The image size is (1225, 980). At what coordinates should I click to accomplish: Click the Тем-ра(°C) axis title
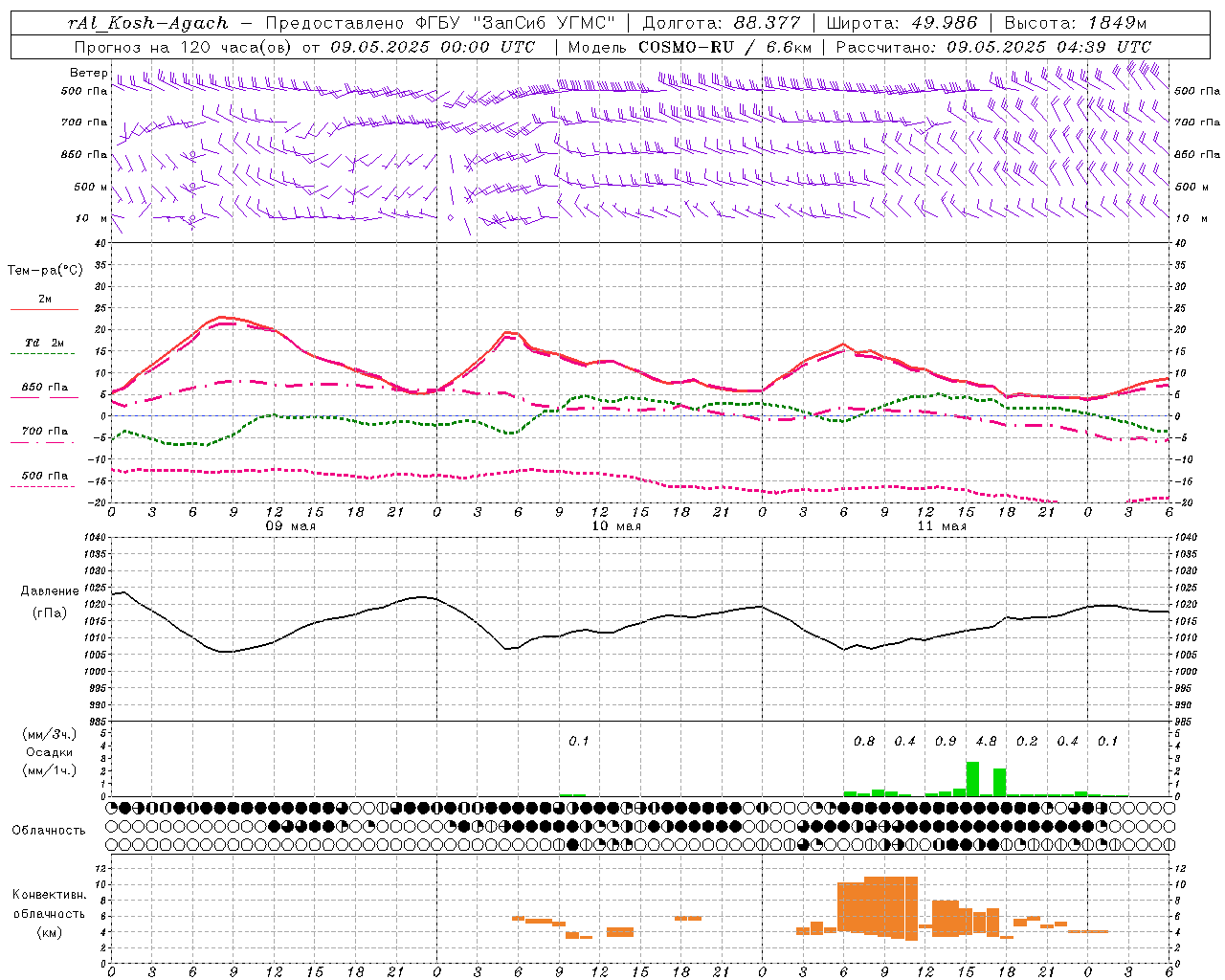(45, 271)
